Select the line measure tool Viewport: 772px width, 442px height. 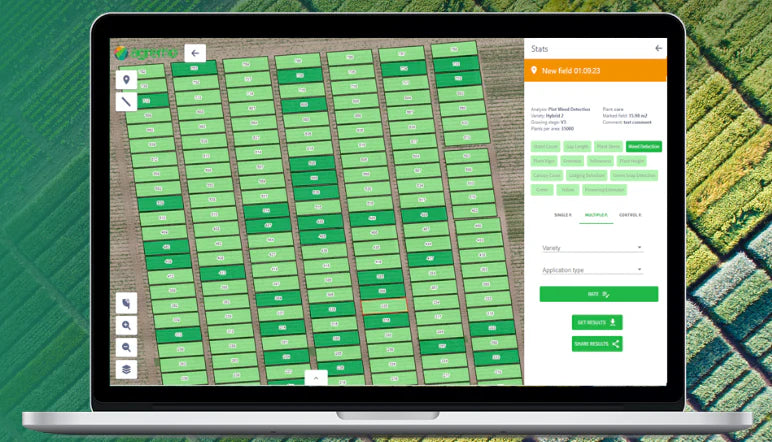126,101
